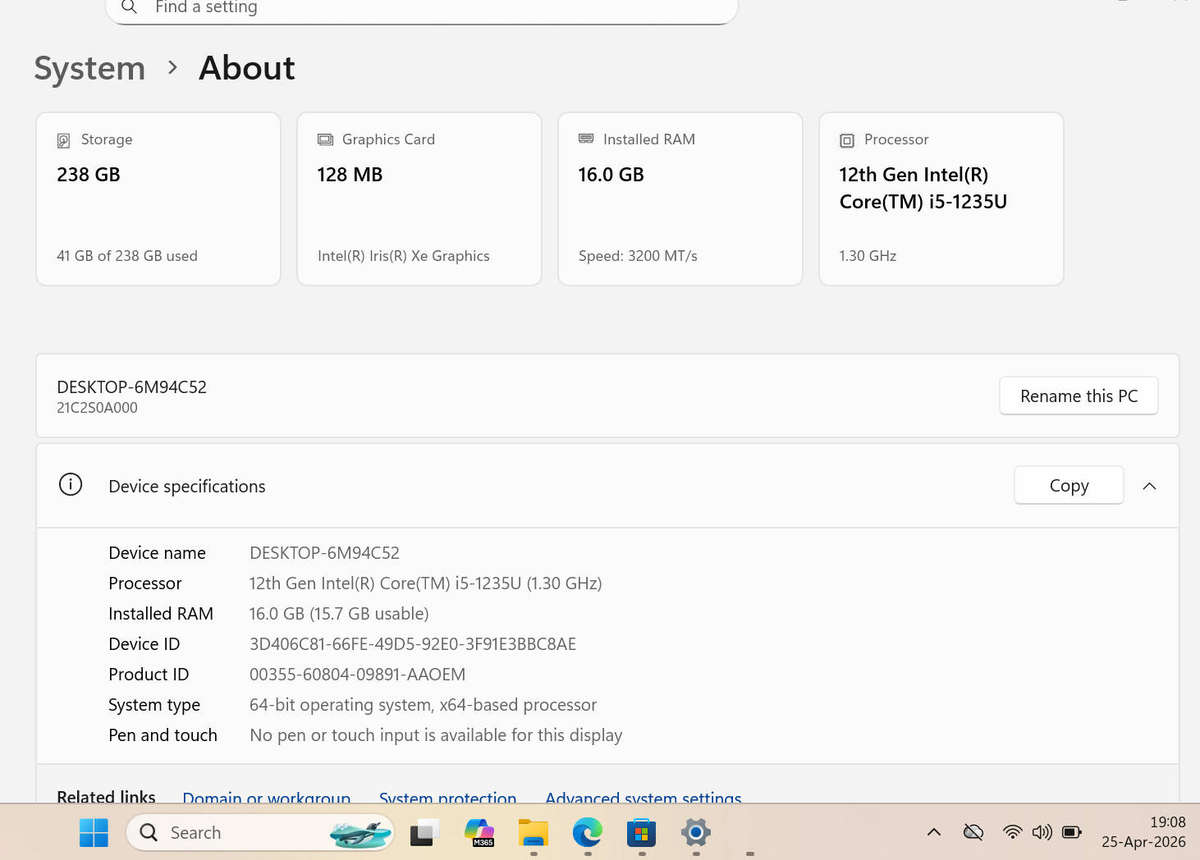Click the taskbar Search box
The image size is (1200, 860).
(261, 832)
